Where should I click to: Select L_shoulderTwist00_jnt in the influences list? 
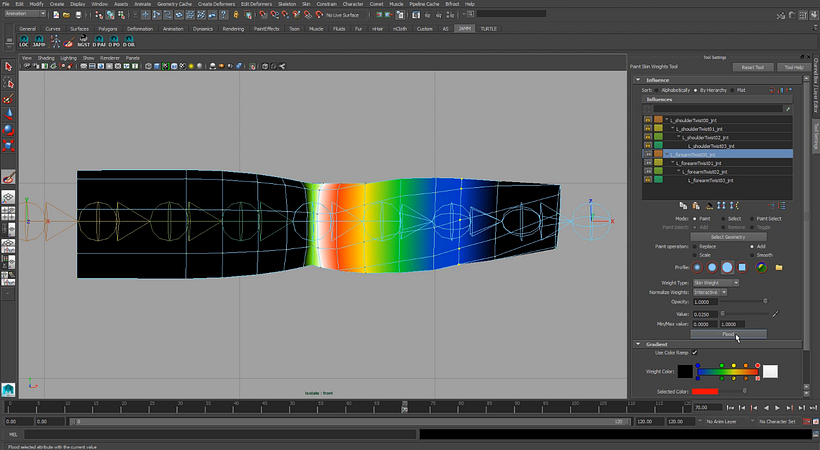click(x=693, y=120)
